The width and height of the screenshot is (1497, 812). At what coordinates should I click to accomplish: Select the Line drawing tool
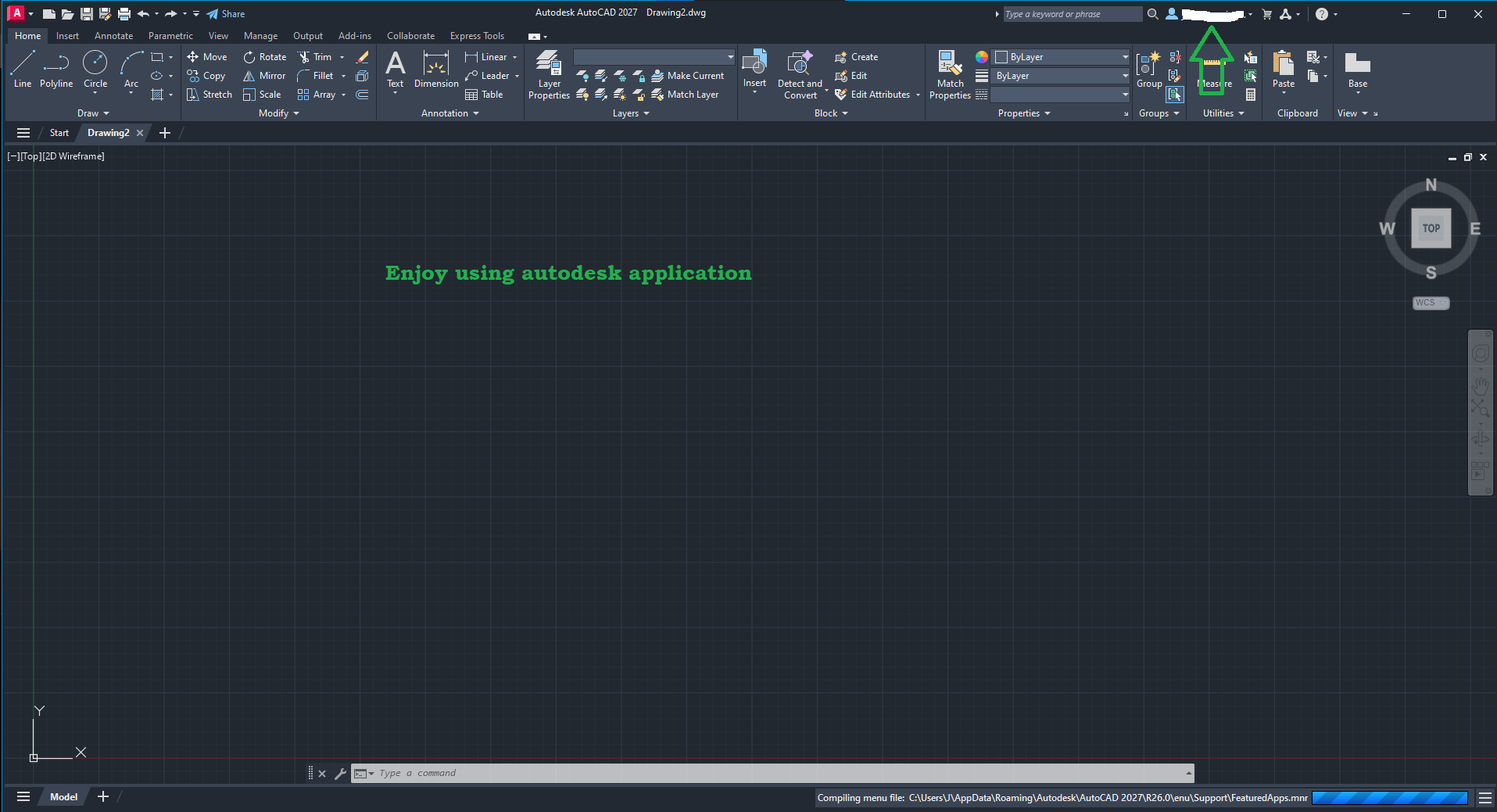[x=23, y=70]
